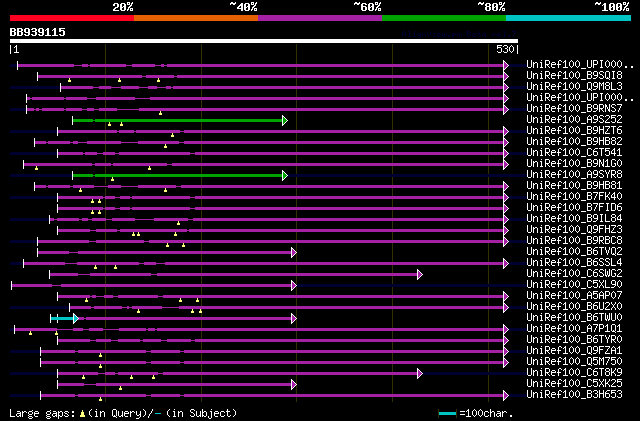Select the BB939115 query name label
This screenshot has width=640, height=421.
38,32
